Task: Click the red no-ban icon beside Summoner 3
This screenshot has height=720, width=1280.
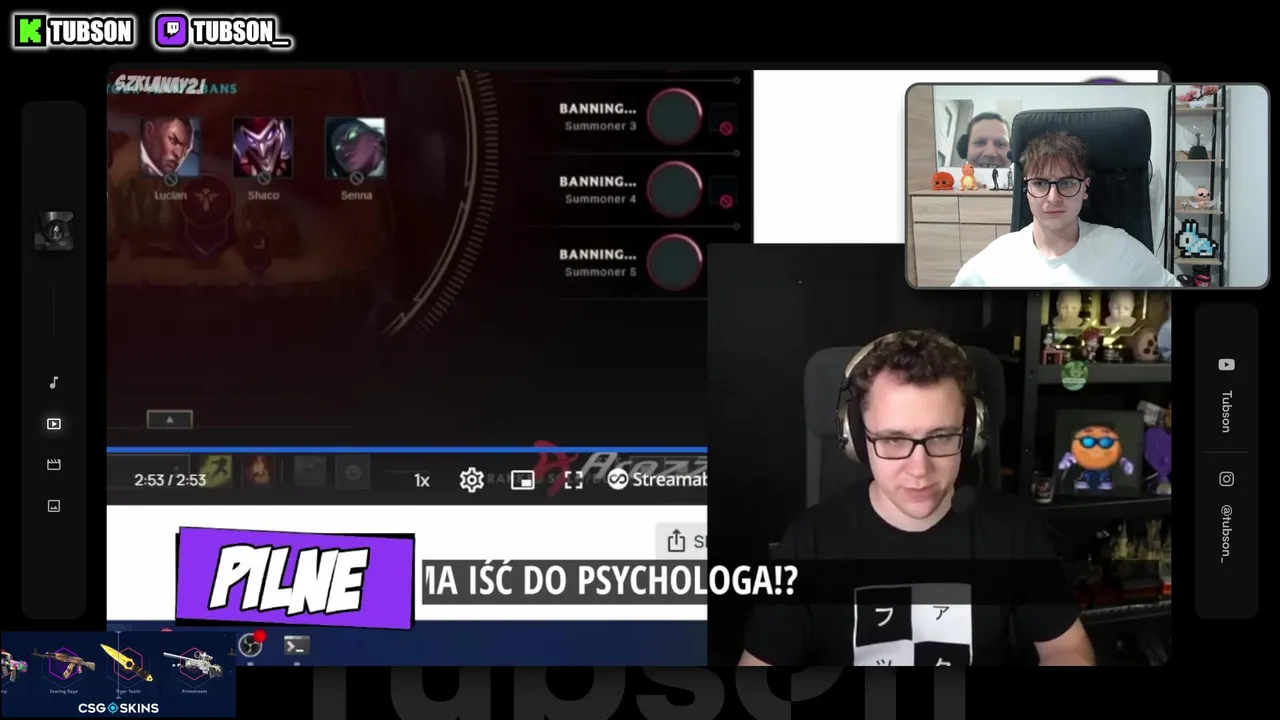Action: [726, 128]
